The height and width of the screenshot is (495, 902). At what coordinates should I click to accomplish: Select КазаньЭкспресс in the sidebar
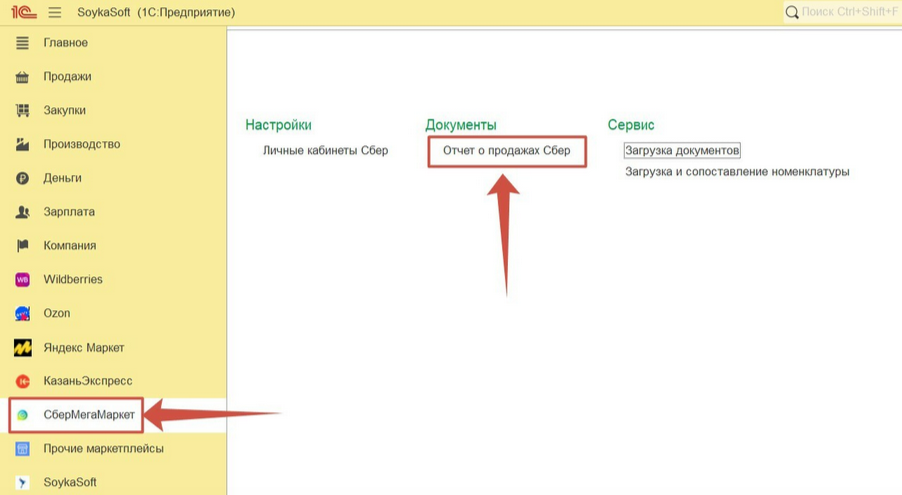(x=87, y=381)
